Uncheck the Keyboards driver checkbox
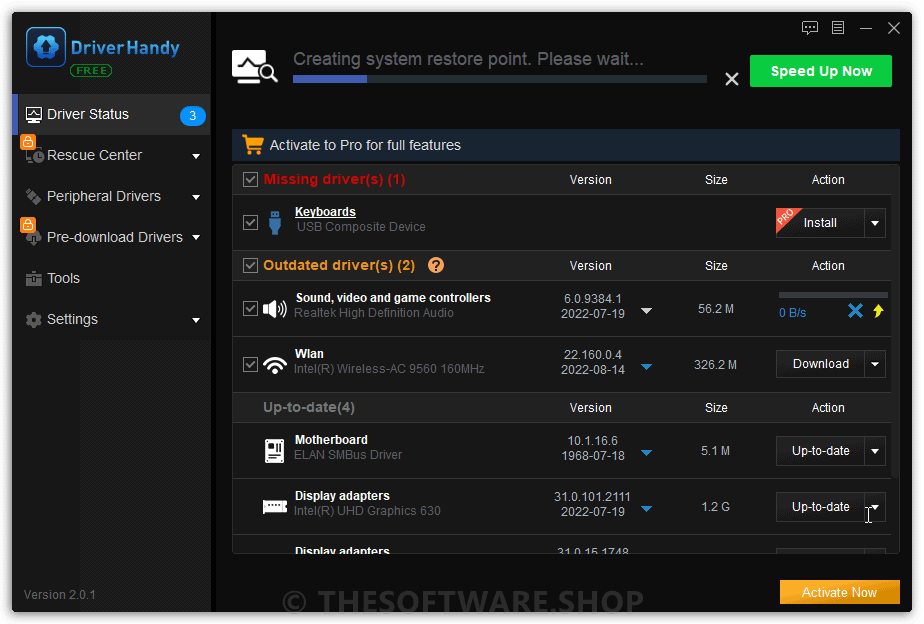 coord(250,222)
